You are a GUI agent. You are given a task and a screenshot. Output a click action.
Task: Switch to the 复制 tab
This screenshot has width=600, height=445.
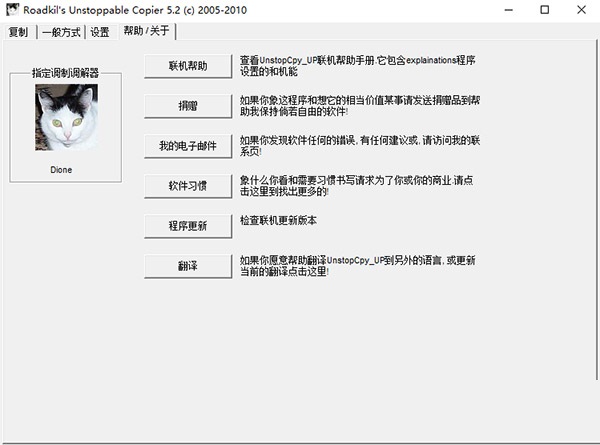click(x=18, y=32)
